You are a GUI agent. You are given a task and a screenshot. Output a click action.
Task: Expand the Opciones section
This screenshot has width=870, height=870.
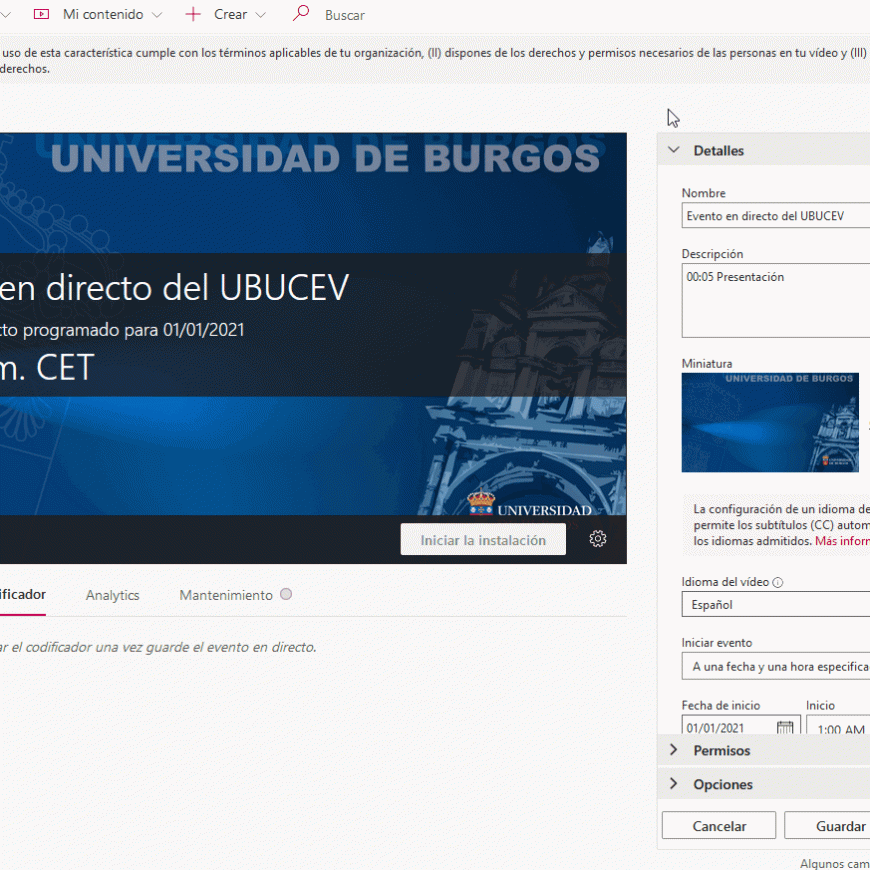click(763, 785)
